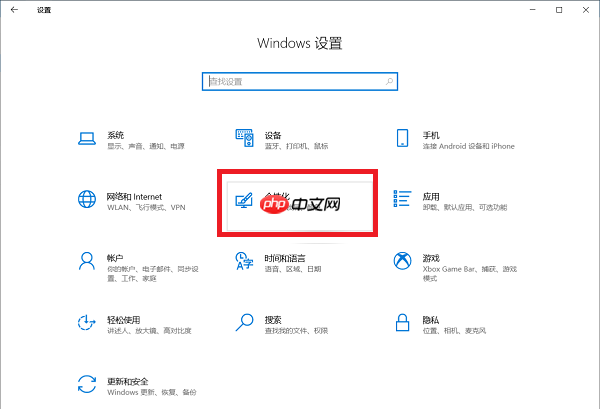Image resolution: width=600 pixels, height=409 pixels.
Task: Click the '卸载、默认应用、可选功能' description
Action: (465, 207)
